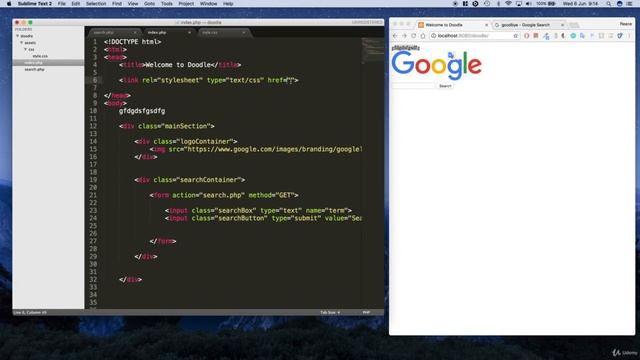
Task: Click the teal round extension icon
Action: pyautogui.click(x=573, y=36)
